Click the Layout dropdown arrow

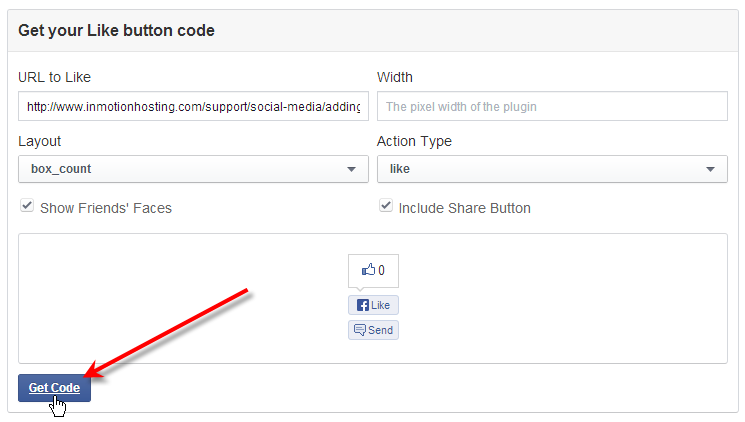351,170
